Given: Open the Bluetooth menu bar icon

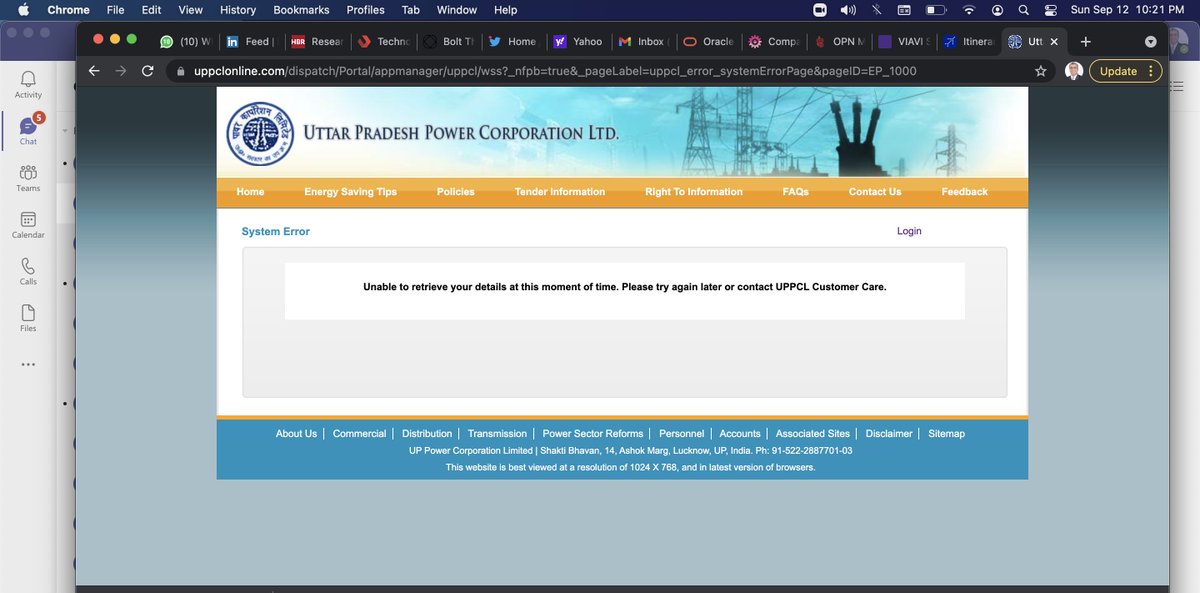Looking at the screenshot, I should (x=876, y=10).
